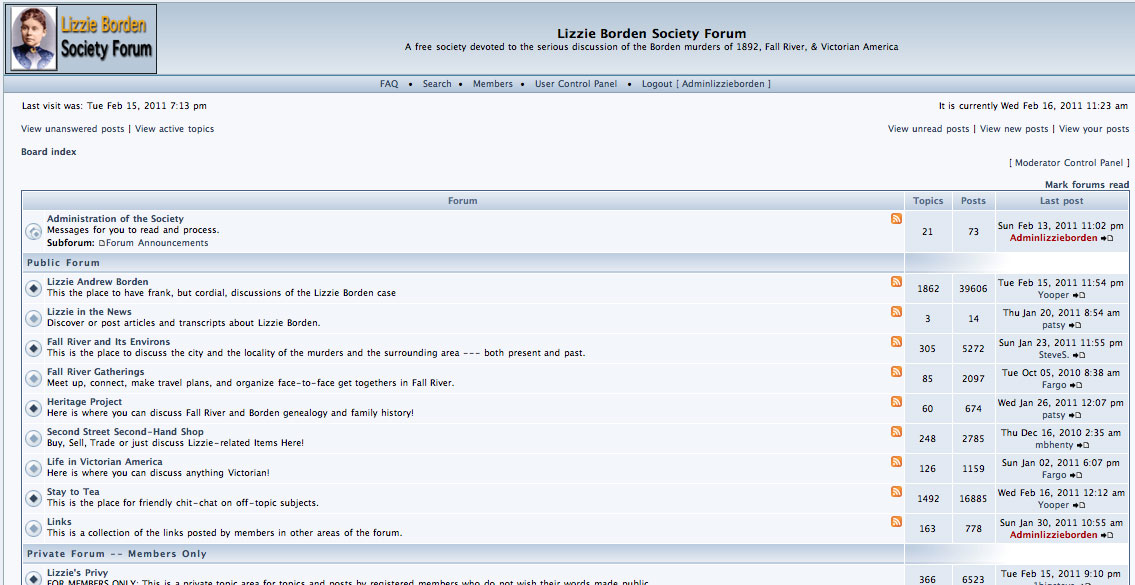
Task: Open Fargo profile in Fall River Gatherings row
Action: pos(1053,385)
